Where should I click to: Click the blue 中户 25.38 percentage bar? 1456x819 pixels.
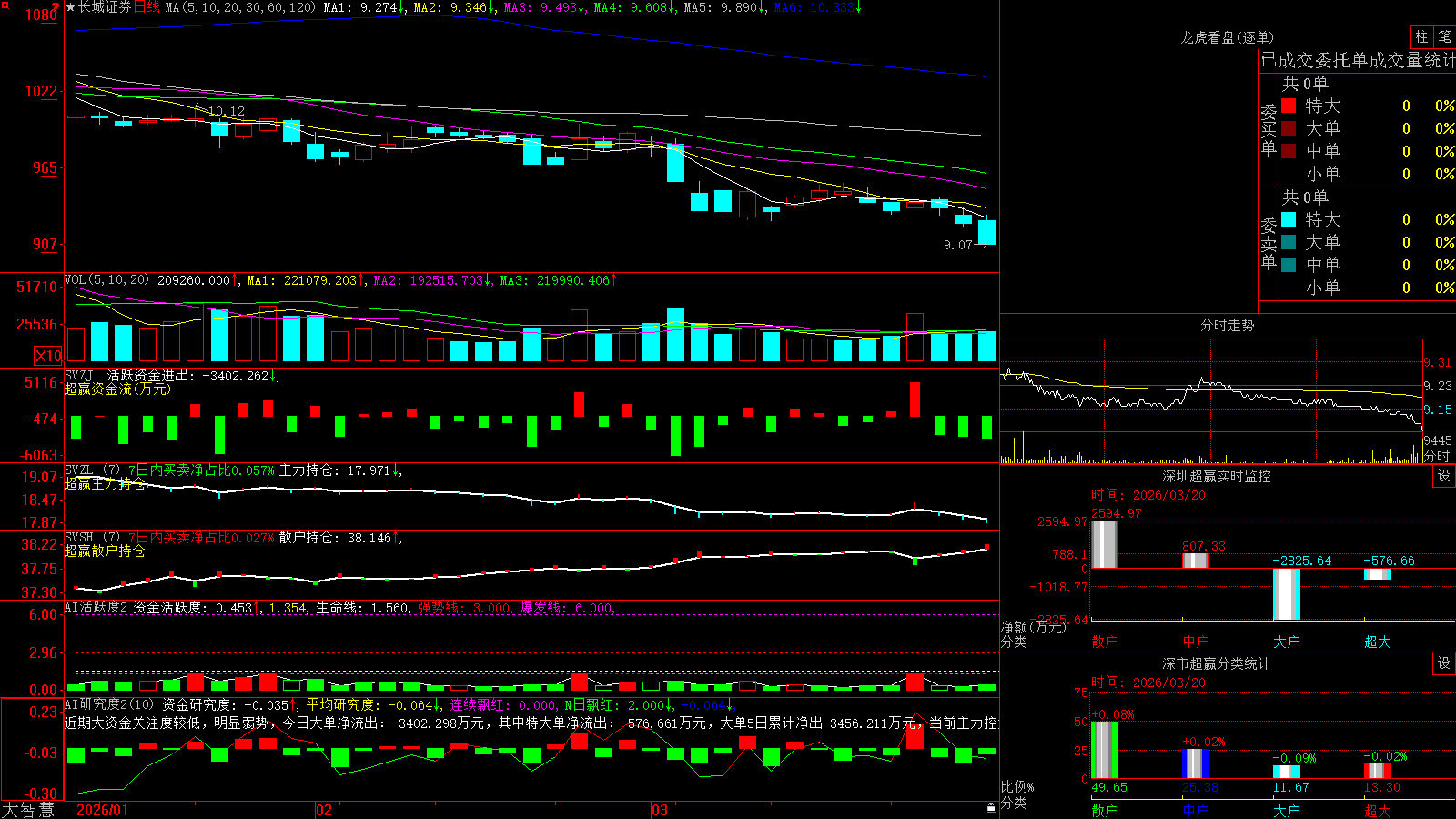coord(1196,764)
